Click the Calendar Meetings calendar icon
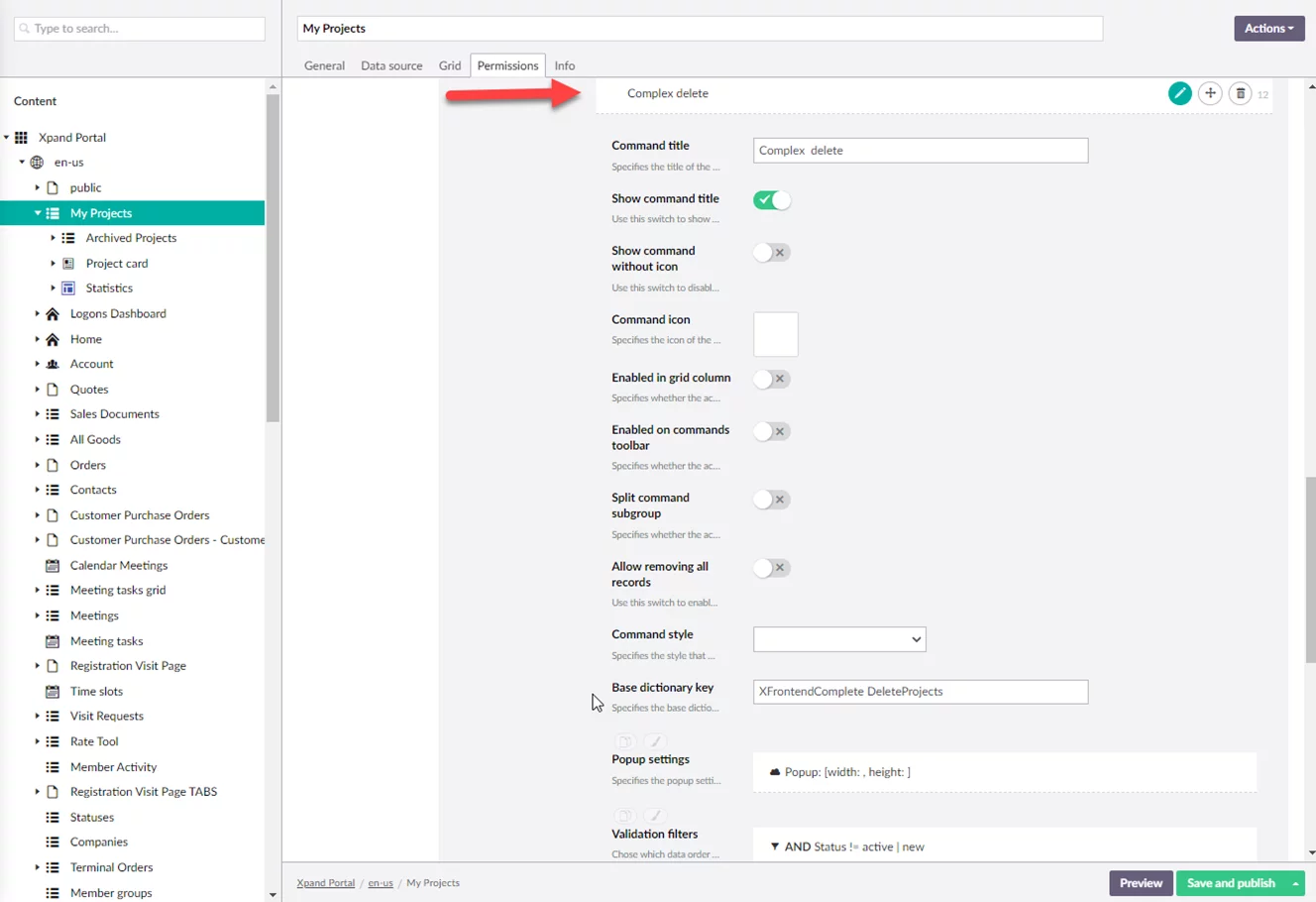 [x=53, y=565]
